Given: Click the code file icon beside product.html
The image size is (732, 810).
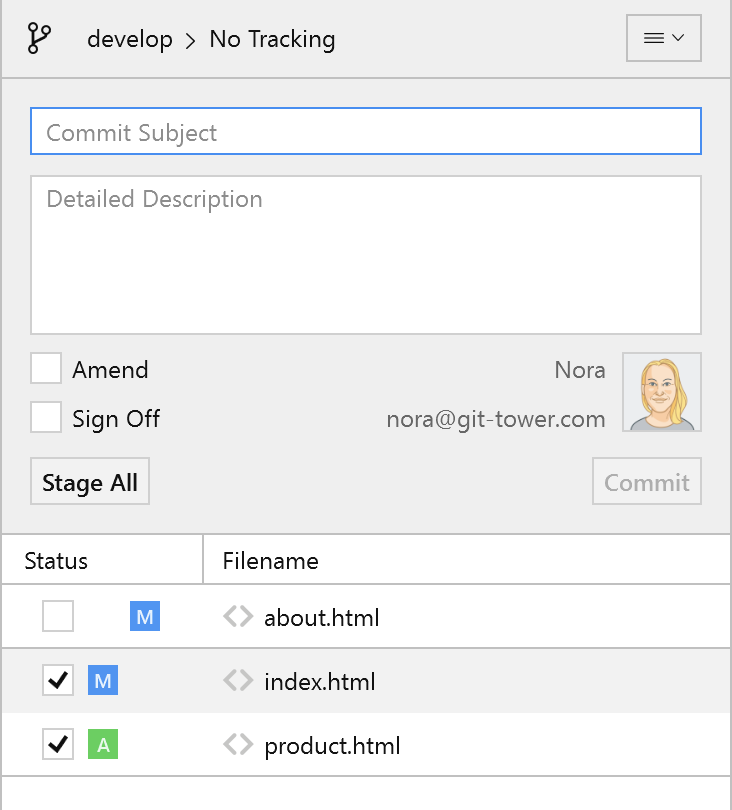Looking at the screenshot, I should (238, 745).
